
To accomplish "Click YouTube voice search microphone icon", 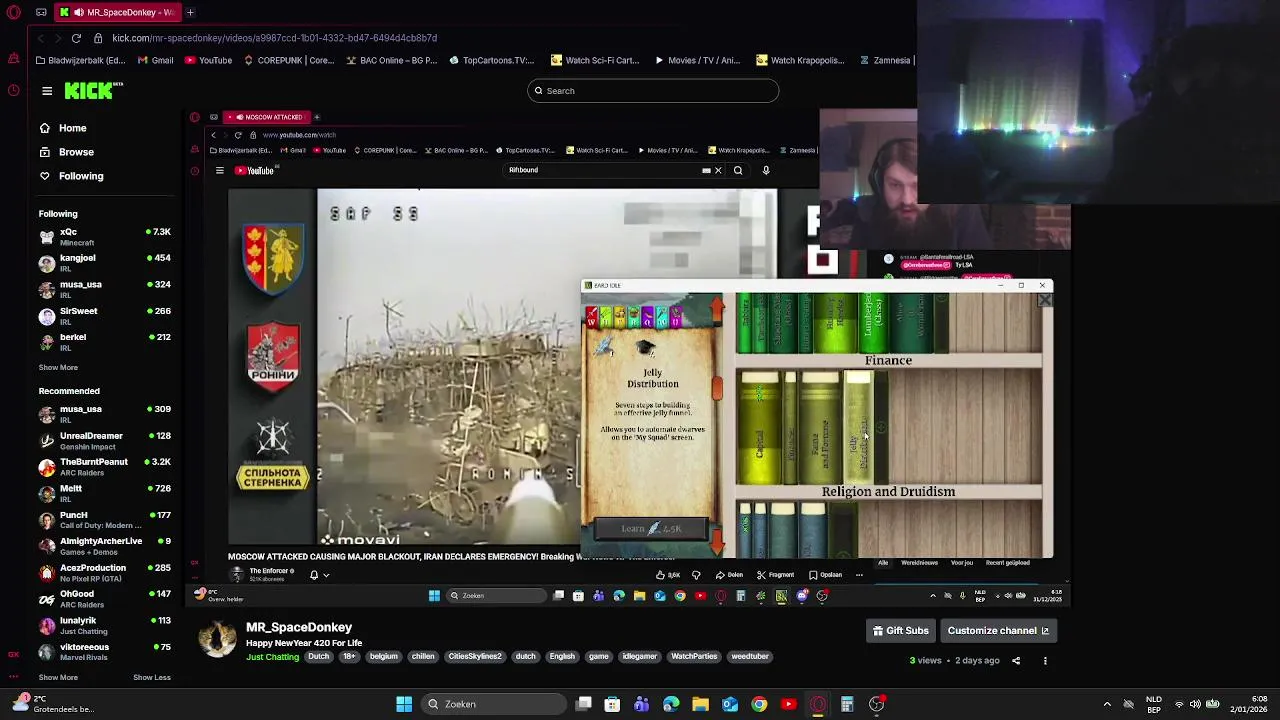I will coord(766,170).
